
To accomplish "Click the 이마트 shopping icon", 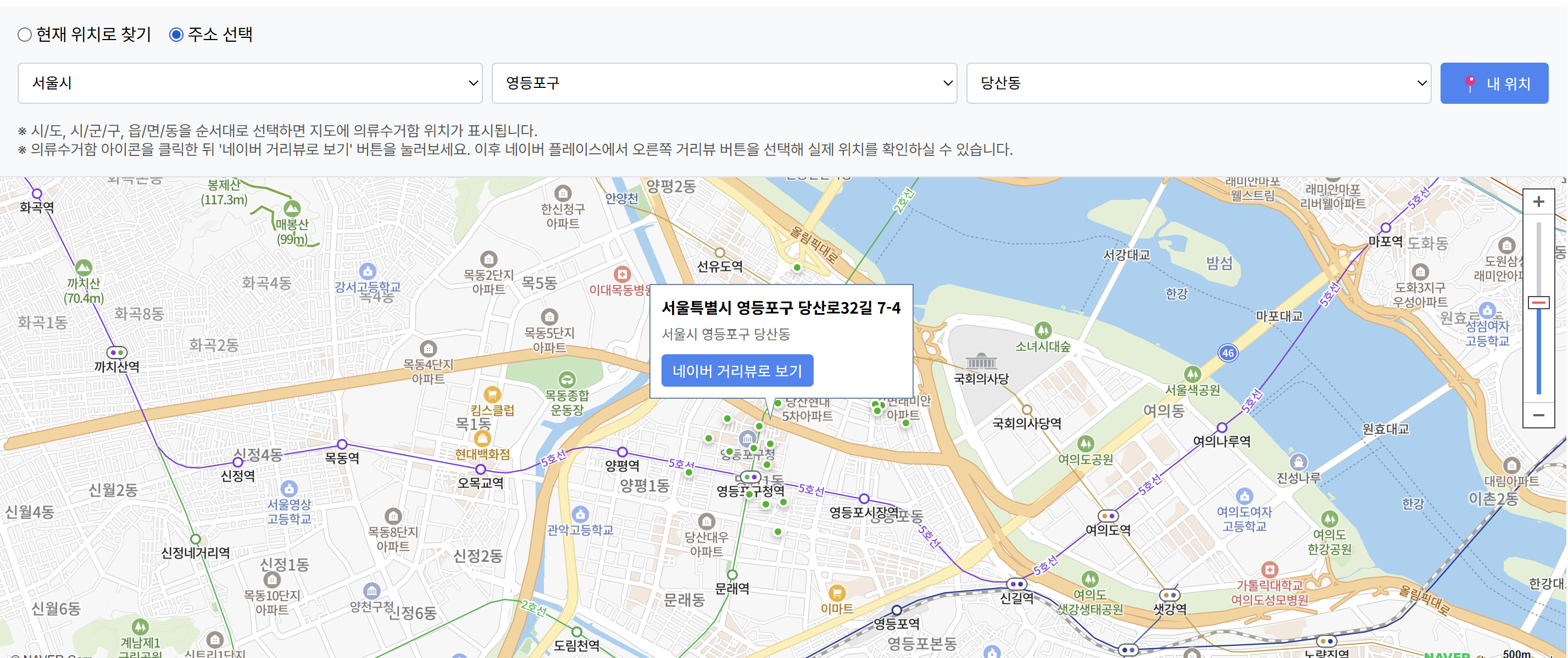I will point(837,593).
